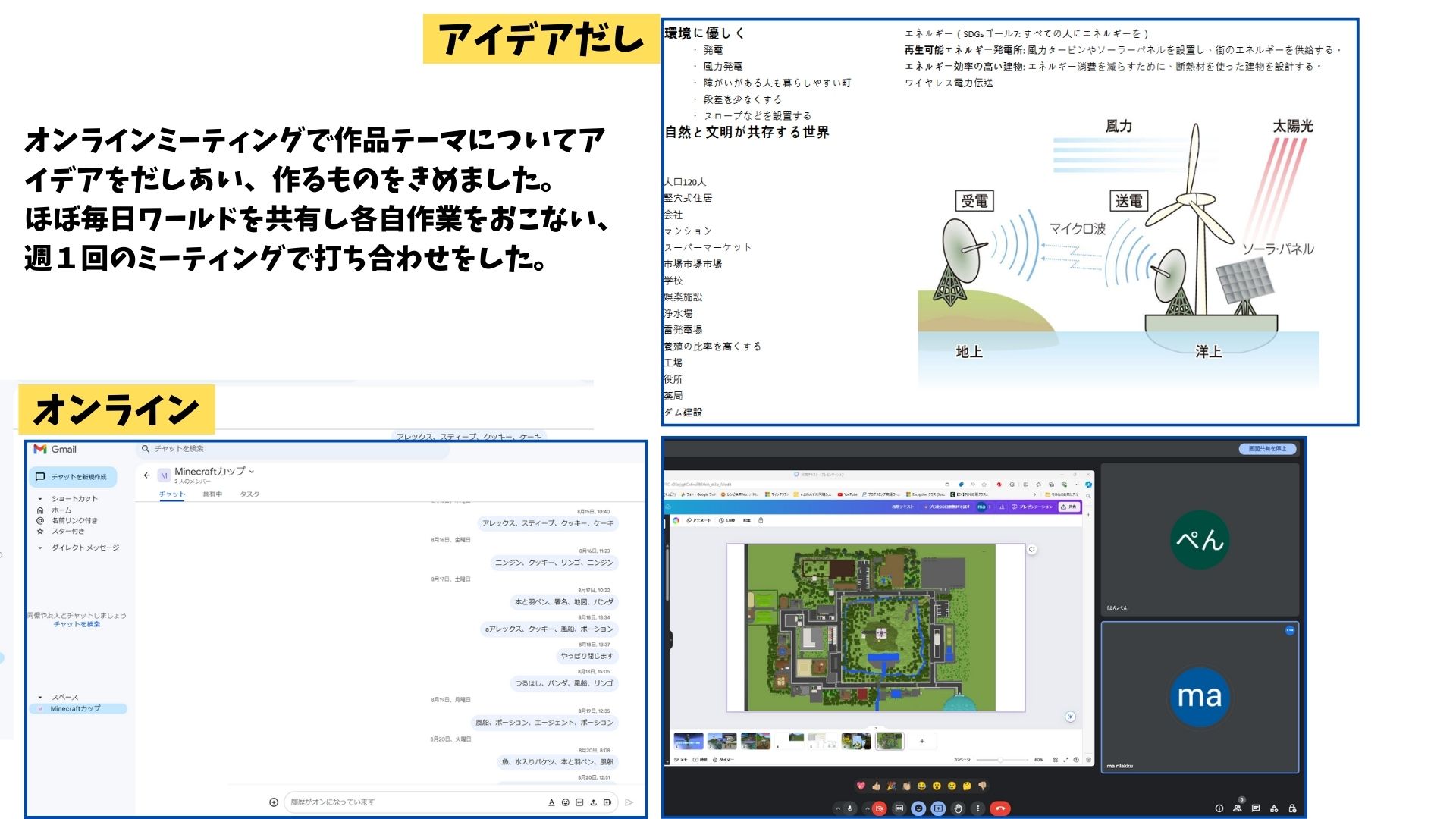Show the people list in Meet
This screenshot has width=1456, height=819.
1238,808
